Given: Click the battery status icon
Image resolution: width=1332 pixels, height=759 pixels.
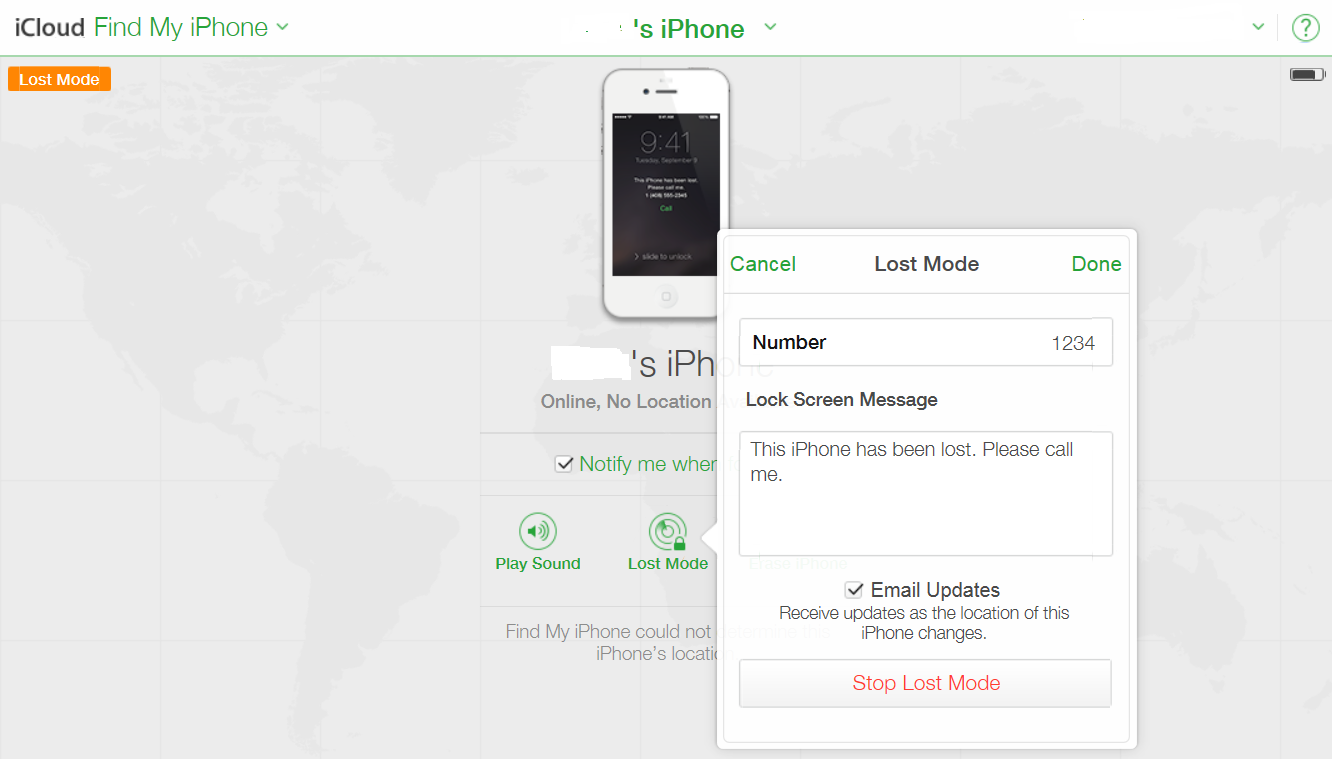Looking at the screenshot, I should coord(1307,75).
